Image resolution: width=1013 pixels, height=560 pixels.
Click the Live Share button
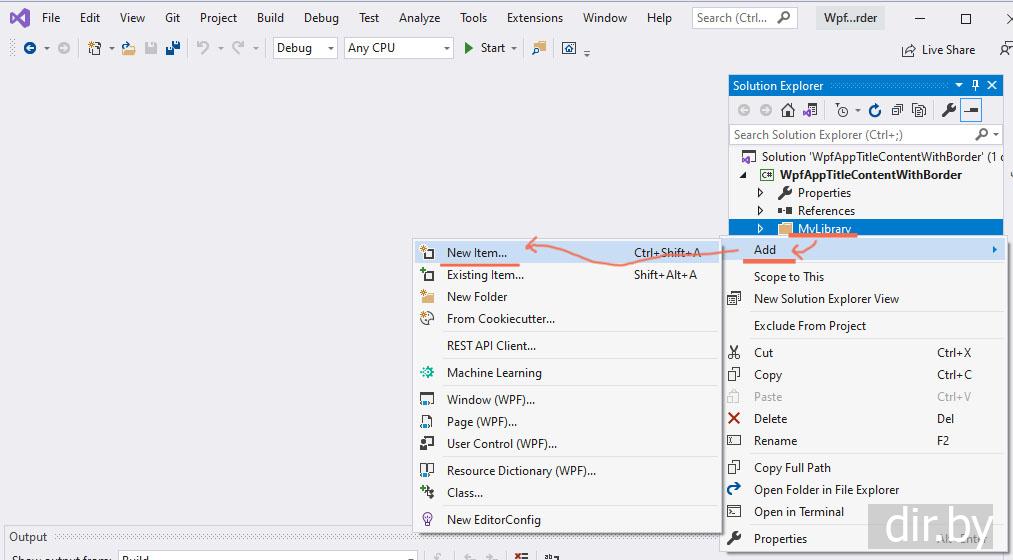938,50
